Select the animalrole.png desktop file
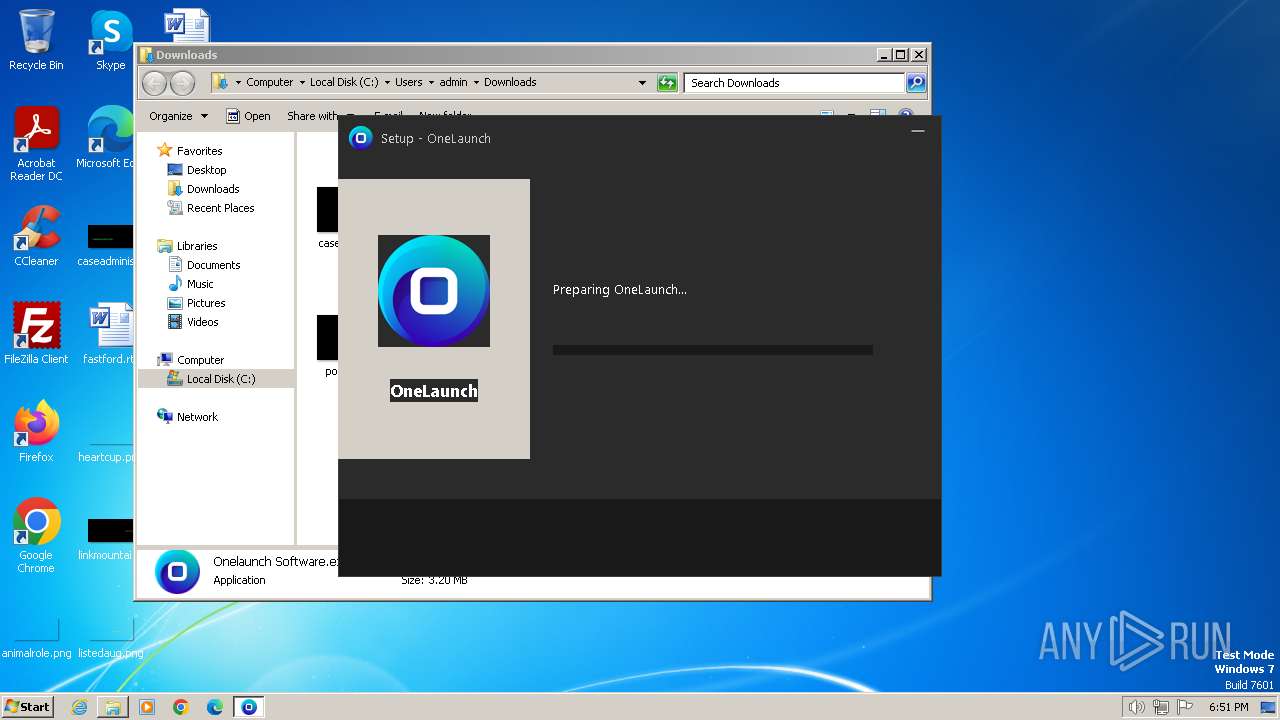The image size is (1280, 720). [36, 635]
